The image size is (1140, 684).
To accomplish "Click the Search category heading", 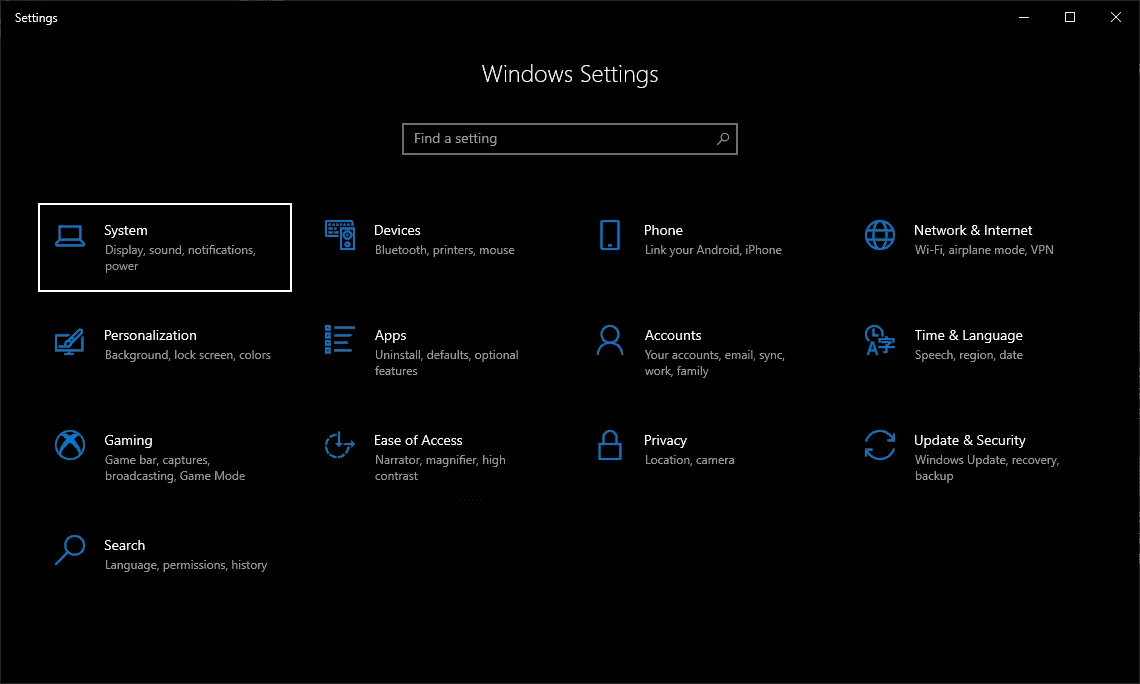I will point(124,545).
